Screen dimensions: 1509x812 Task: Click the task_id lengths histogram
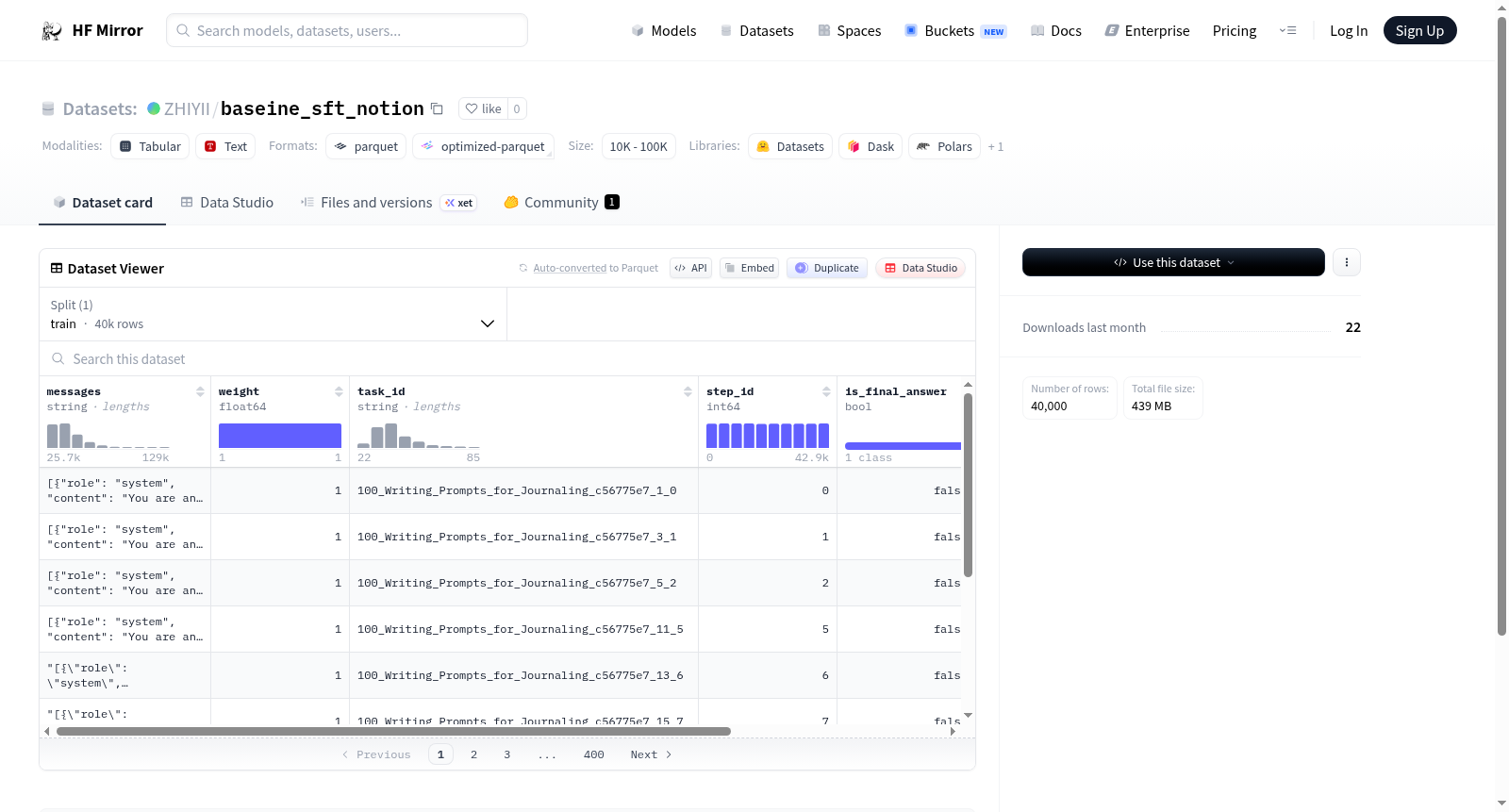click(419, 436)
